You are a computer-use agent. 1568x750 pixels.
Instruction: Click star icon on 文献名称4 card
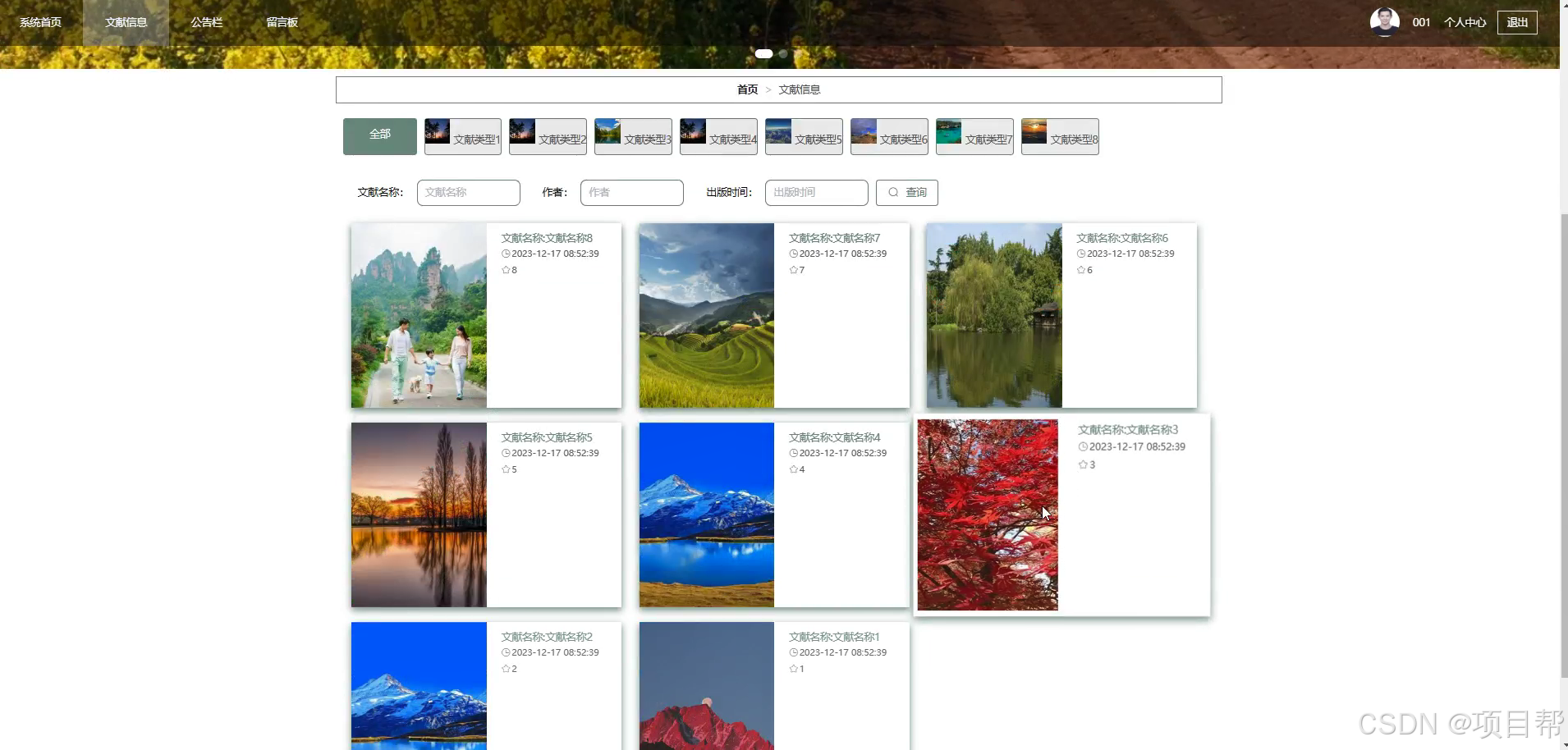pos(794,469)
